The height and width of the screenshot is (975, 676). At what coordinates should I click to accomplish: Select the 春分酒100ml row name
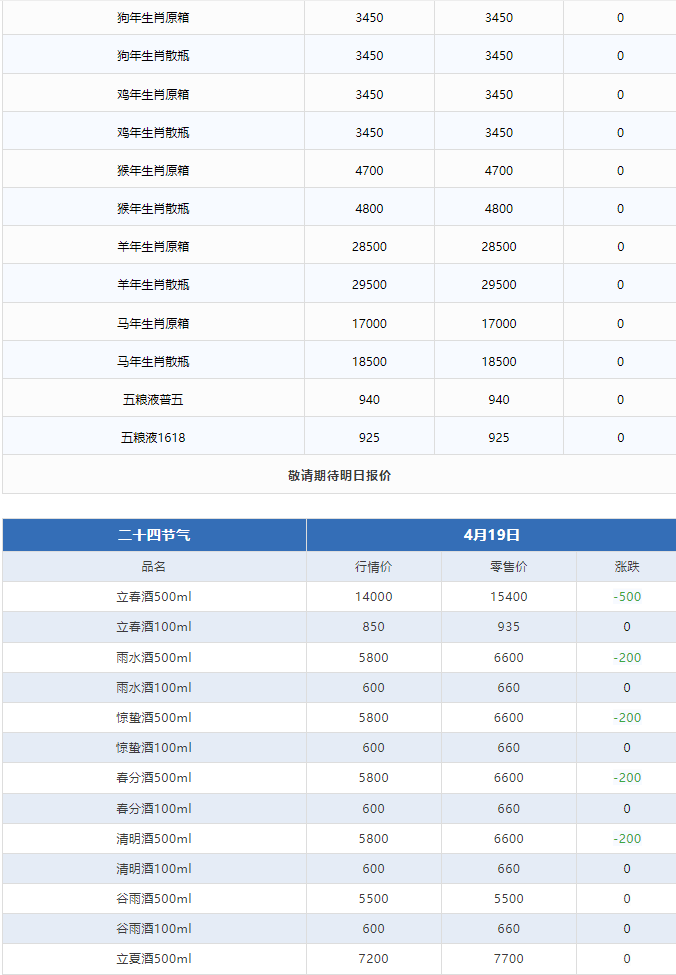[x=154, y=808]
